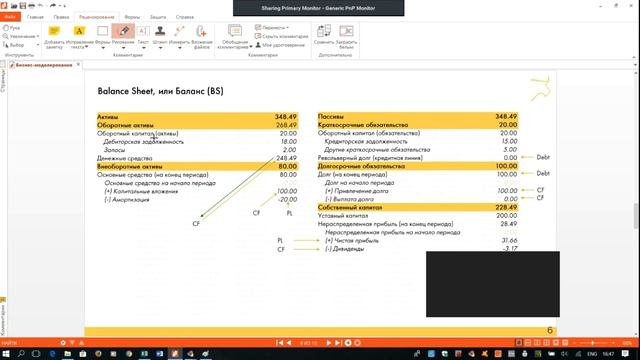Open dropdown arrow under Штамп
The height and width of the screenshot is (360, 640).
point(160,48)
